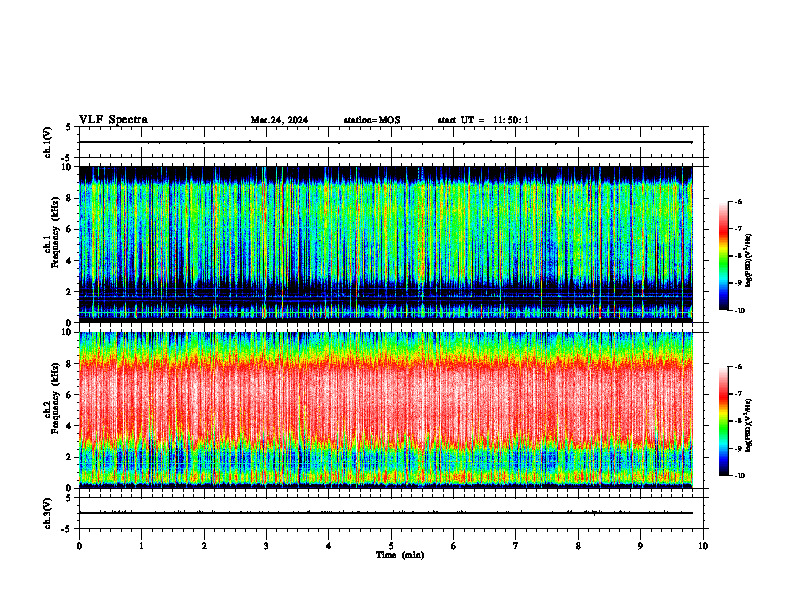This screenshot has width=792, height=612.
Task: Click time axis tick label "2"
Action: (204, 546)
